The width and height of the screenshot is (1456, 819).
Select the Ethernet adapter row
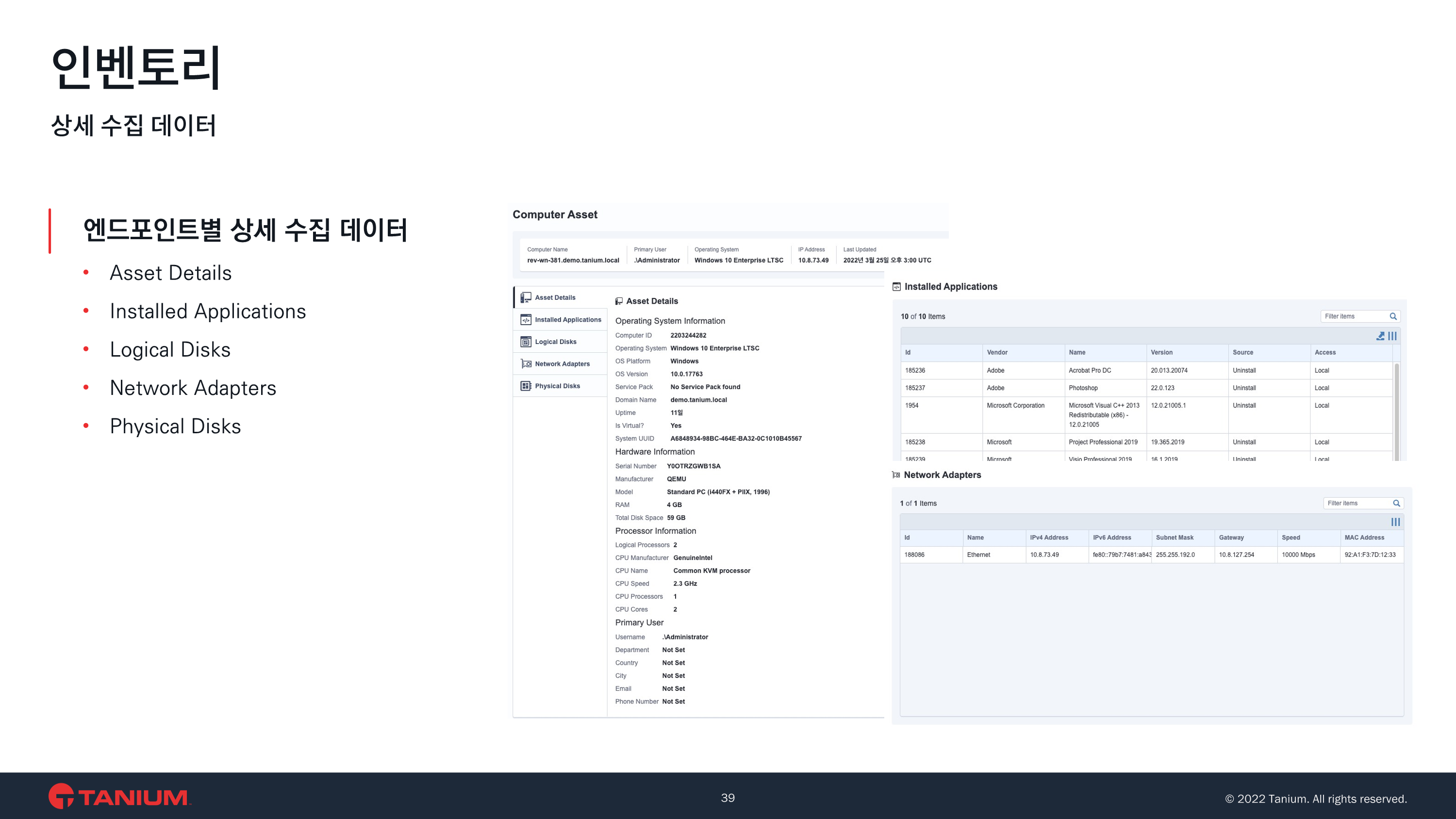(978, 555)
